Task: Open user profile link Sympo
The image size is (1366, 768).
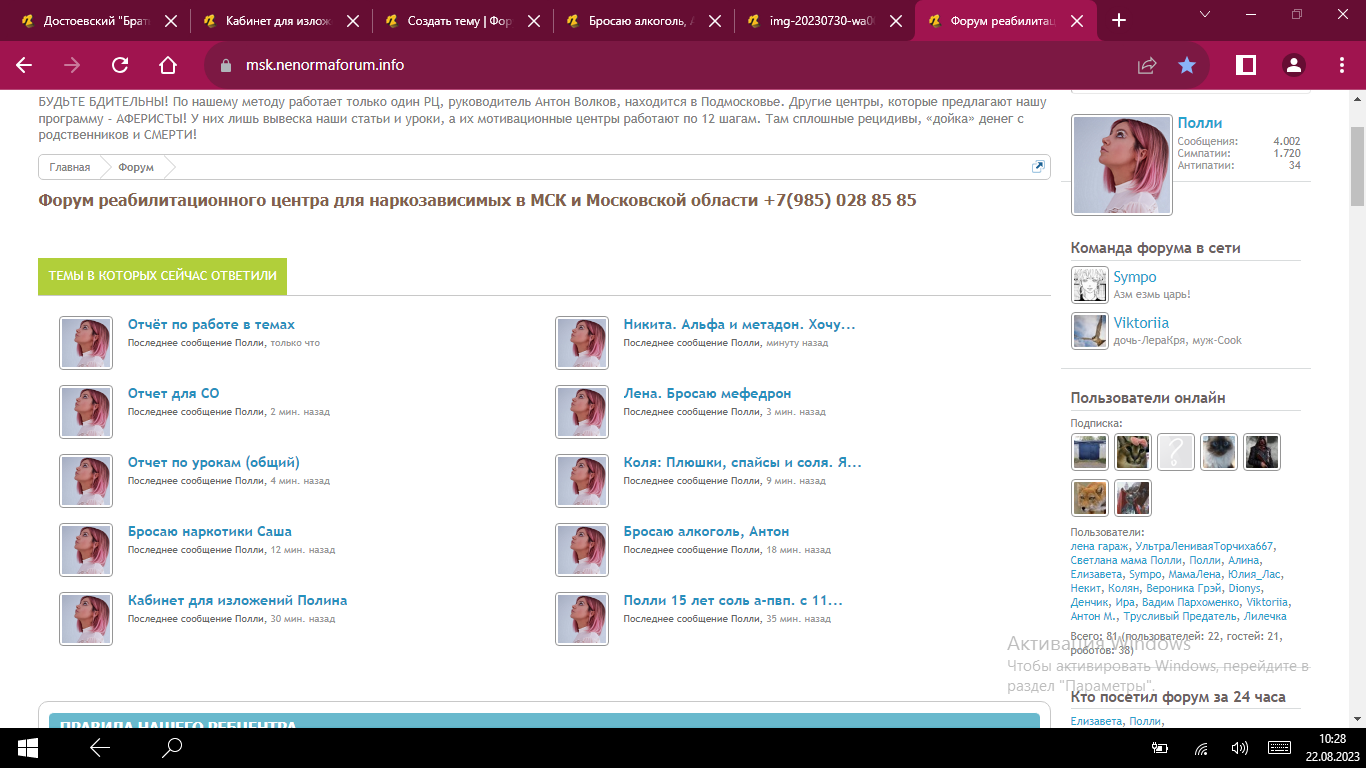Action: click(1135, 277)
